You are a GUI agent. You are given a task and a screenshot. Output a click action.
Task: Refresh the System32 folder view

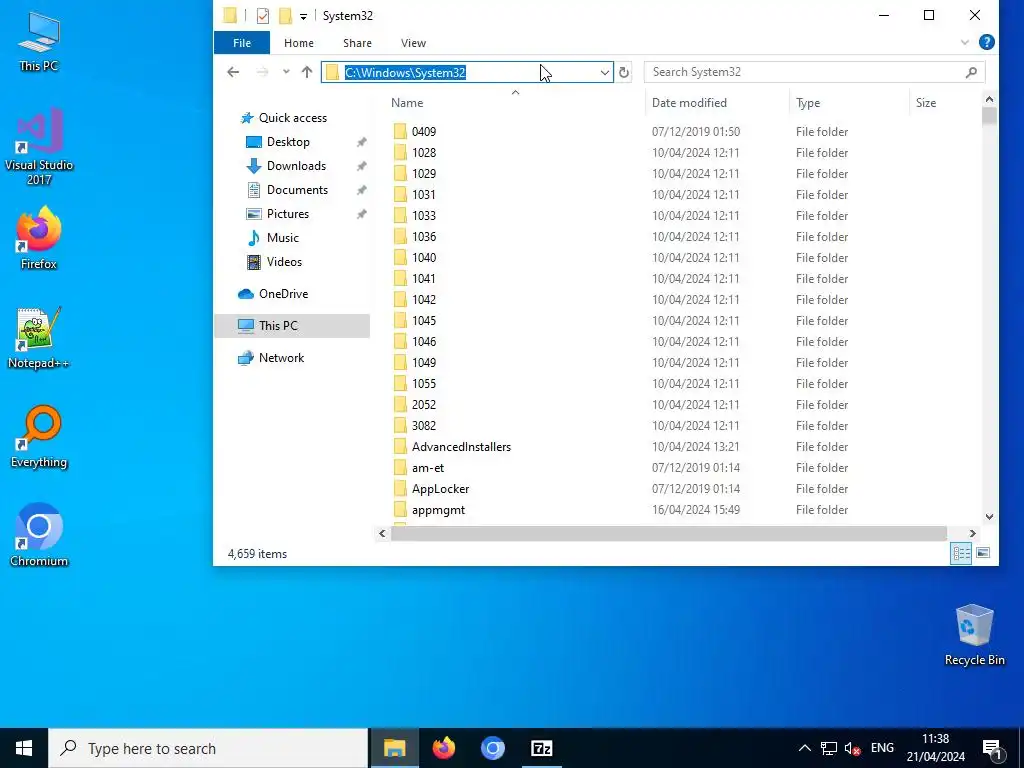point(624,72)
